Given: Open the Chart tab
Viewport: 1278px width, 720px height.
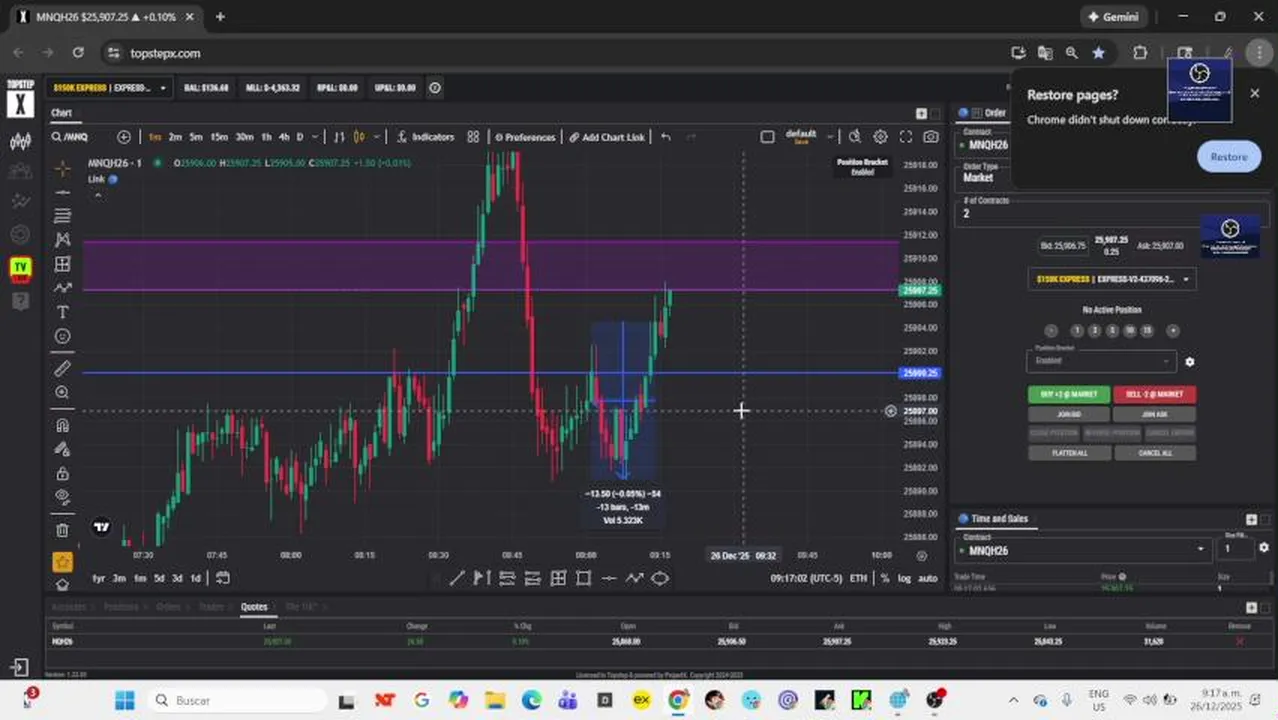Looking at the screenshot, I should (x=62, y=113).
